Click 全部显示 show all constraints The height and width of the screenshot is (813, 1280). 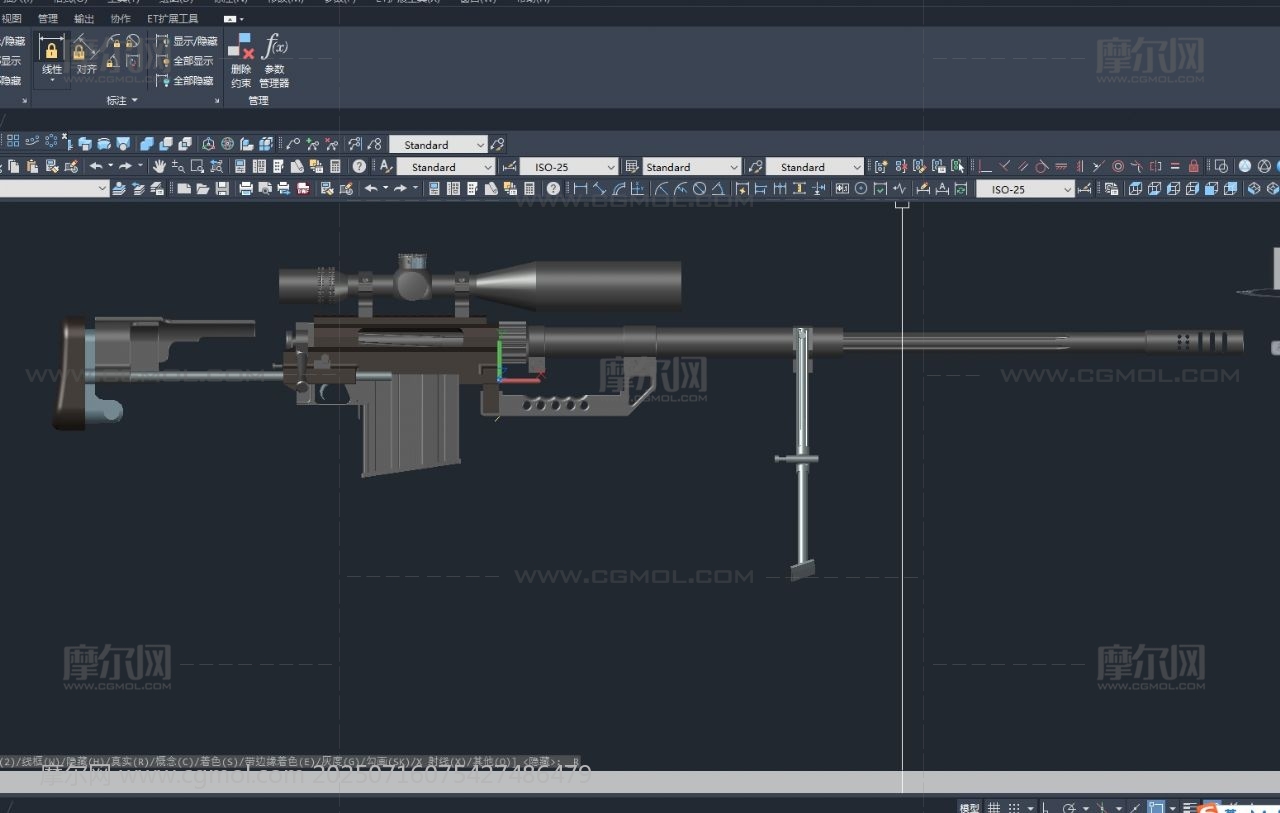click(186, 61)
